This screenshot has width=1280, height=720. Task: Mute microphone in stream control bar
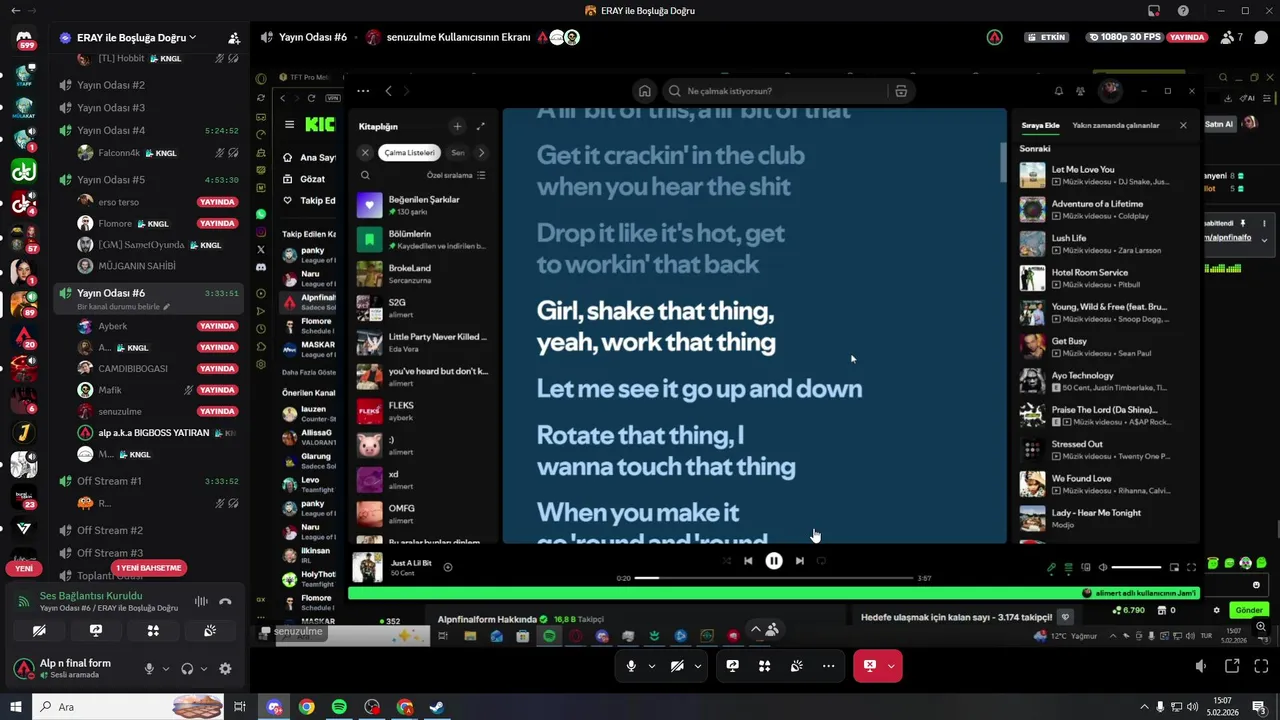[631, 666]
